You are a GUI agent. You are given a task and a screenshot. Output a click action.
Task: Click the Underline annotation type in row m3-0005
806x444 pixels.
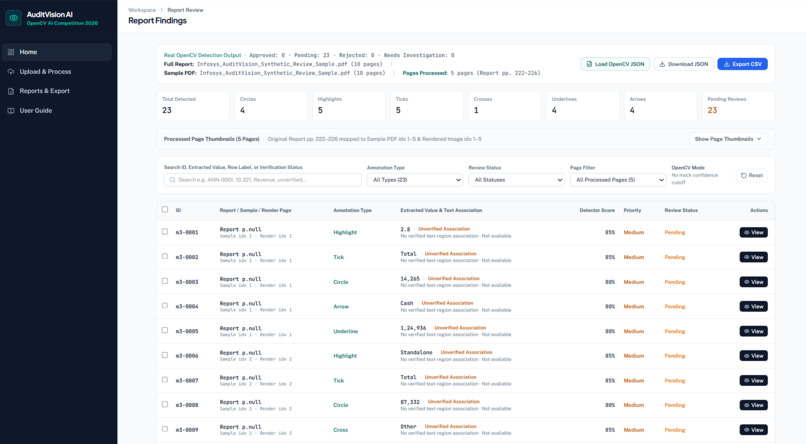(x=345, y=331)
